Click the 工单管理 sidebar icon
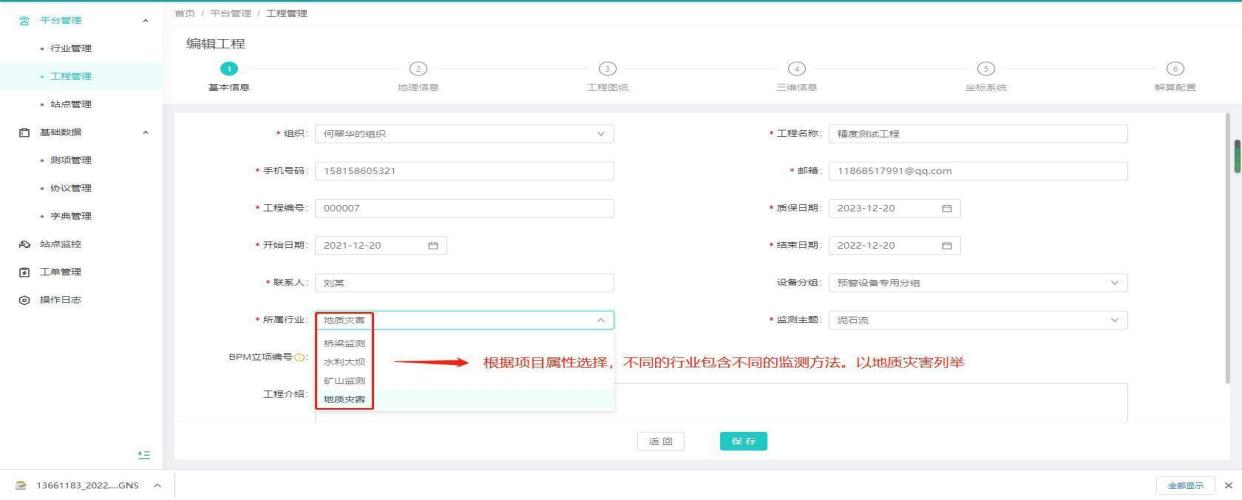Image resolution: width=1242 pixels, height=500 pixels. (x=24, y=272)
